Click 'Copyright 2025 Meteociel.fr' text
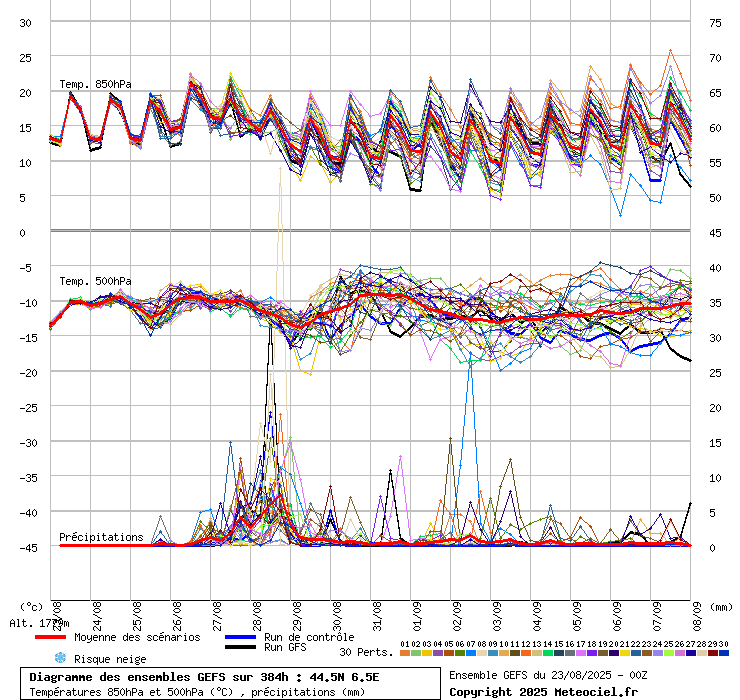The width and height of the screenshot is (740, 700). (x=543, y=692)
